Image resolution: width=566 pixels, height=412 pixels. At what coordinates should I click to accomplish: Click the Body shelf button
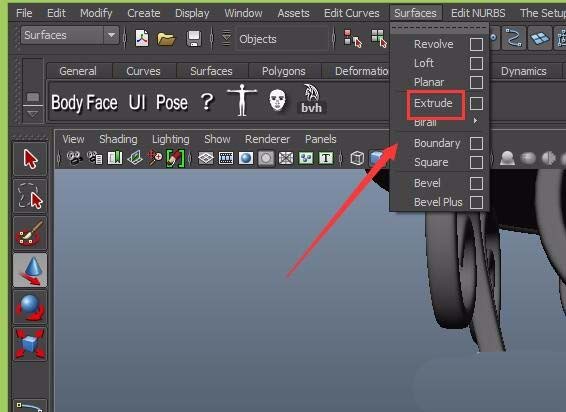point(67,103)
